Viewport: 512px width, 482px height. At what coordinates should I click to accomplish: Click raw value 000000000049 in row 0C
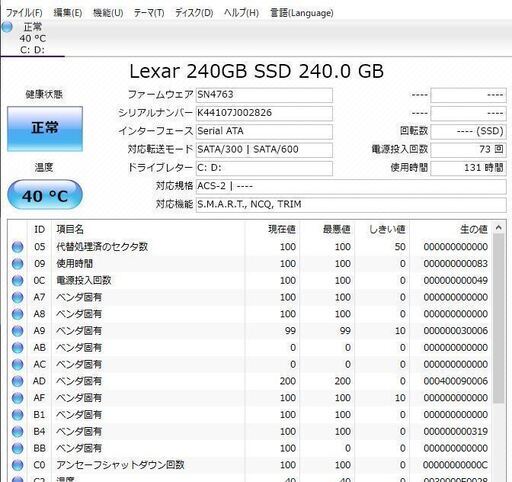455,281
